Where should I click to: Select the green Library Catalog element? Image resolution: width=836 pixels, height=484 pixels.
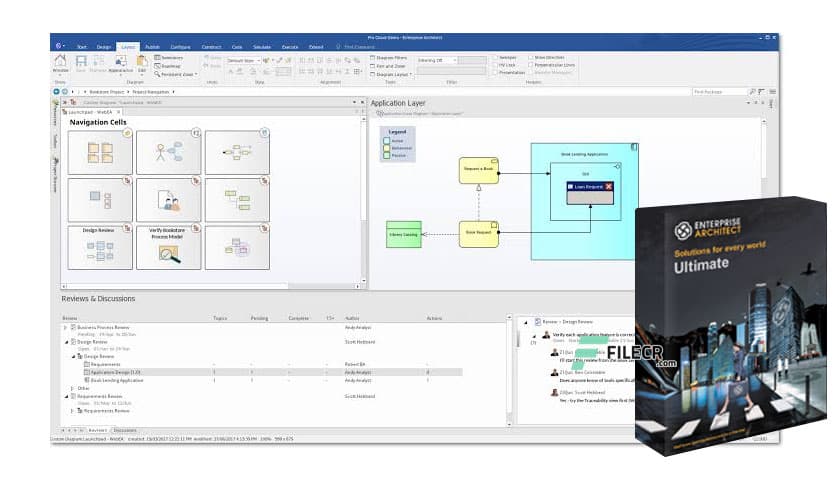pos(404,235)
